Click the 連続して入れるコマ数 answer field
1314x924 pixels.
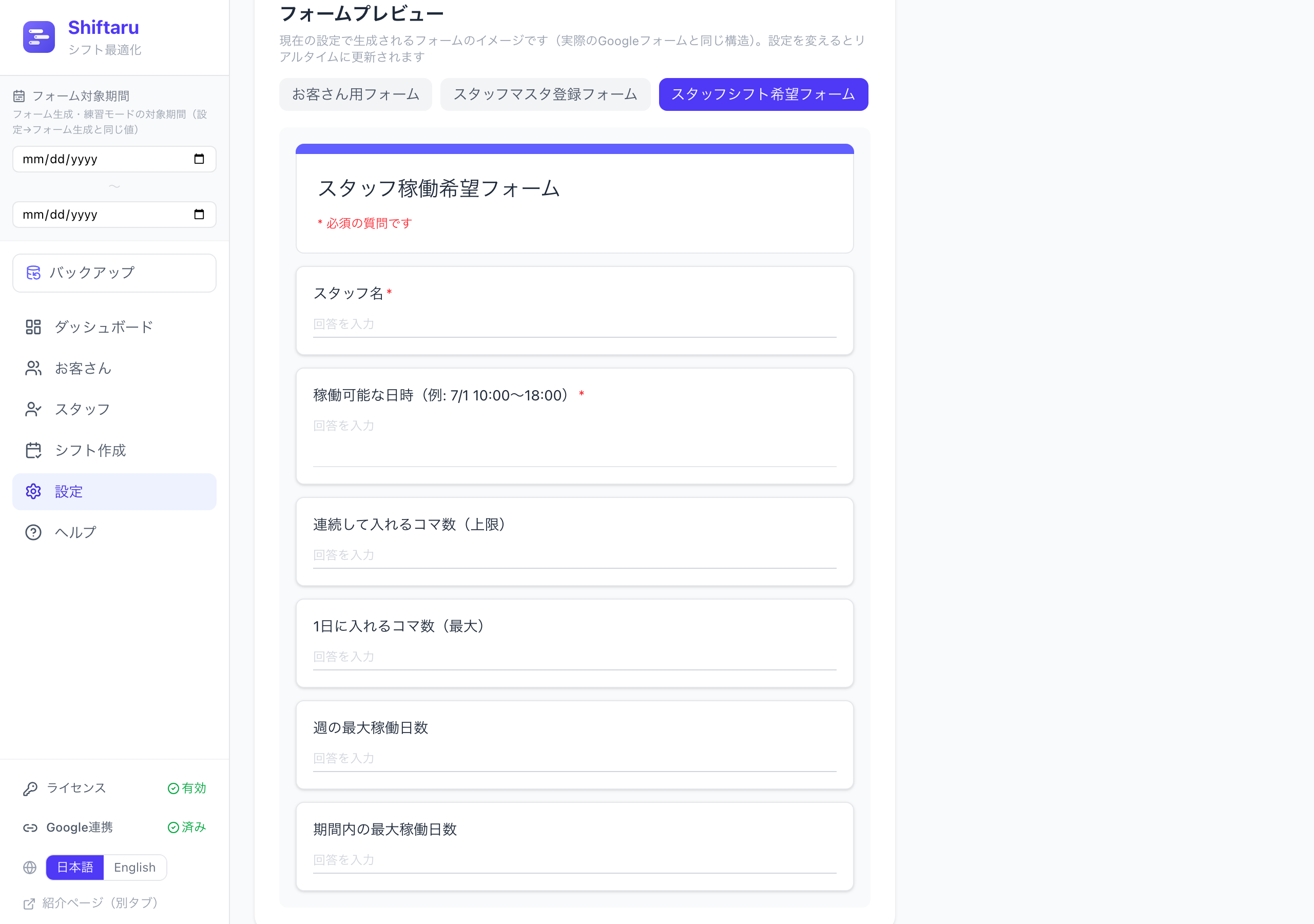point(574,555)
